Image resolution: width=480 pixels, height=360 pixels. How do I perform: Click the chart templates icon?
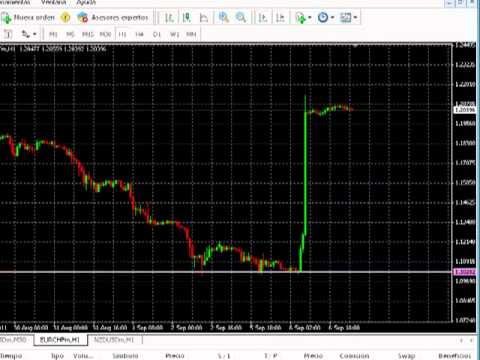[x=346, y=17]
